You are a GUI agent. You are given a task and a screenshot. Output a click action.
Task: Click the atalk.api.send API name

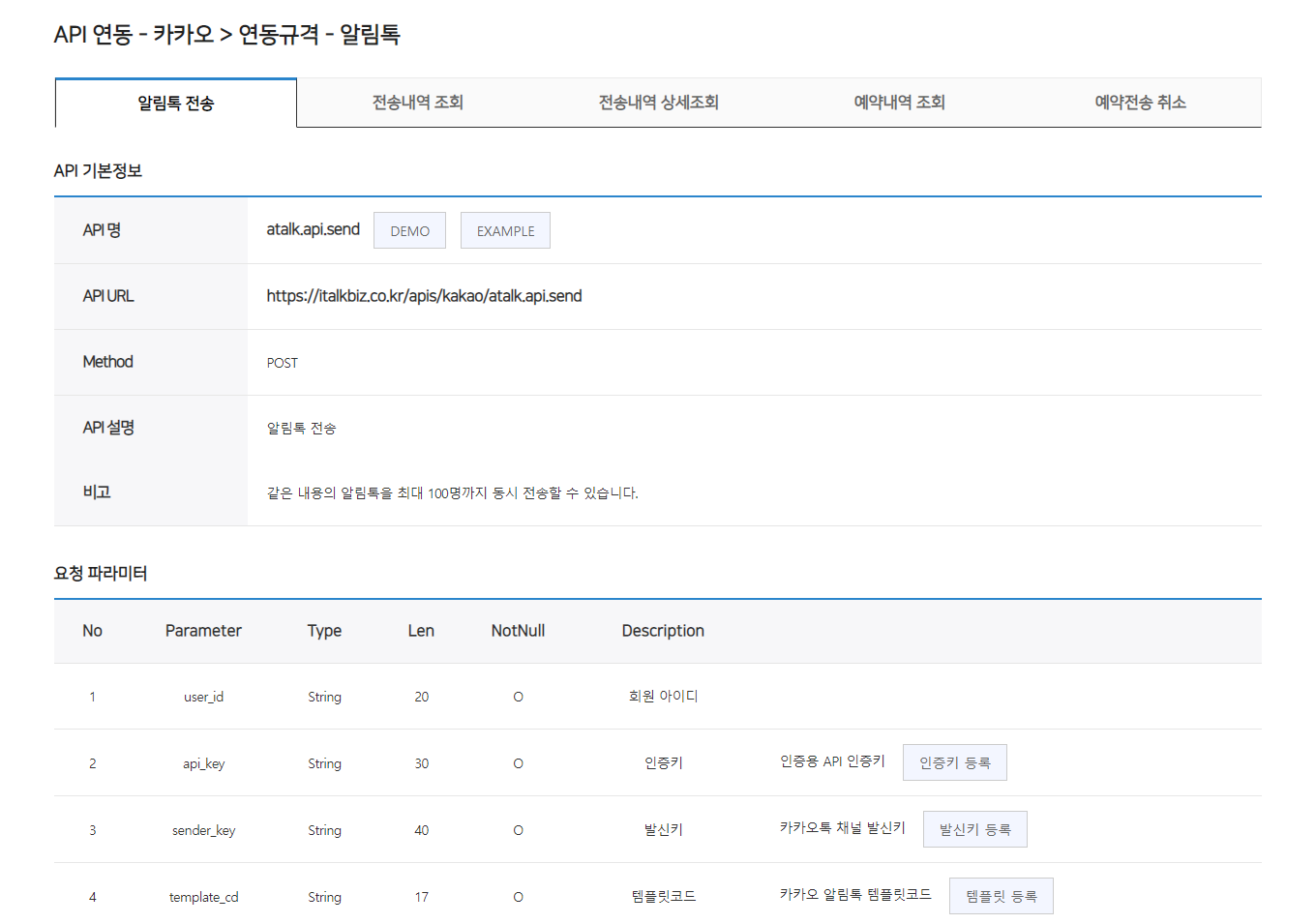point(313,229)
